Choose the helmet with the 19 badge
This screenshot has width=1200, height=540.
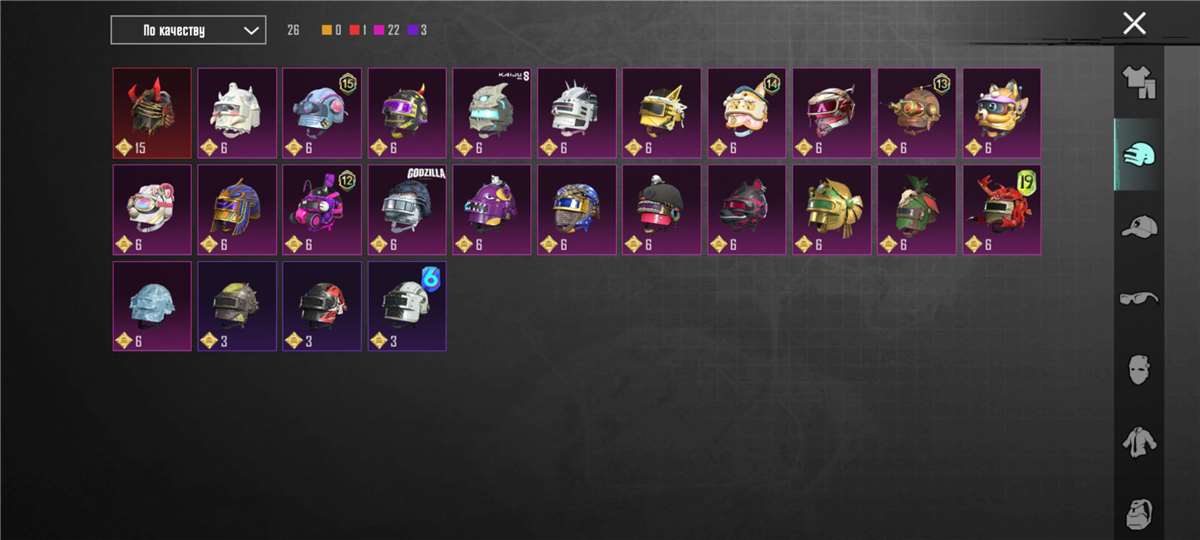[x=1002, y=210]
